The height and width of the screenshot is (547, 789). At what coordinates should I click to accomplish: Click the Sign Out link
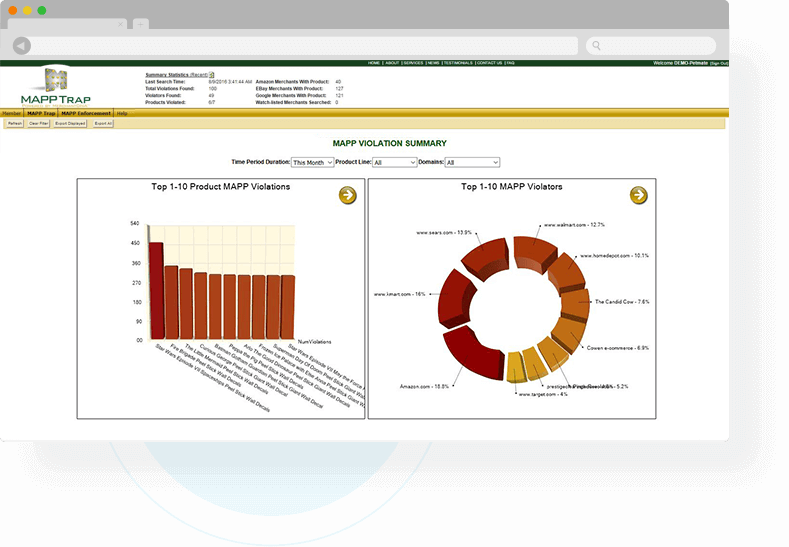718,63
